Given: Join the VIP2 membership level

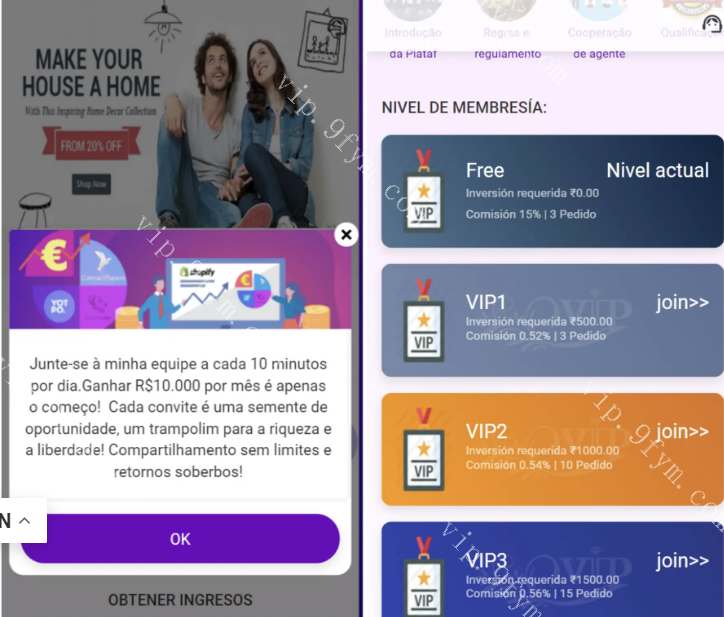Looking at the screenshot, I should click(682, 431).
